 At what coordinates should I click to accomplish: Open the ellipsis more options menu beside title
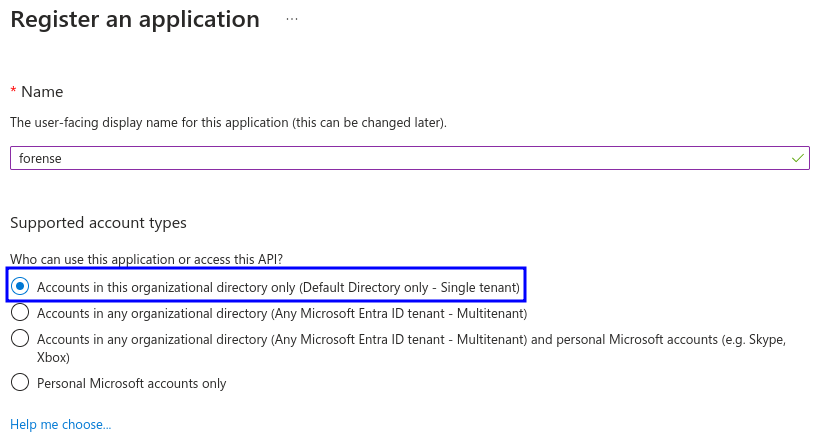[292, 19]
